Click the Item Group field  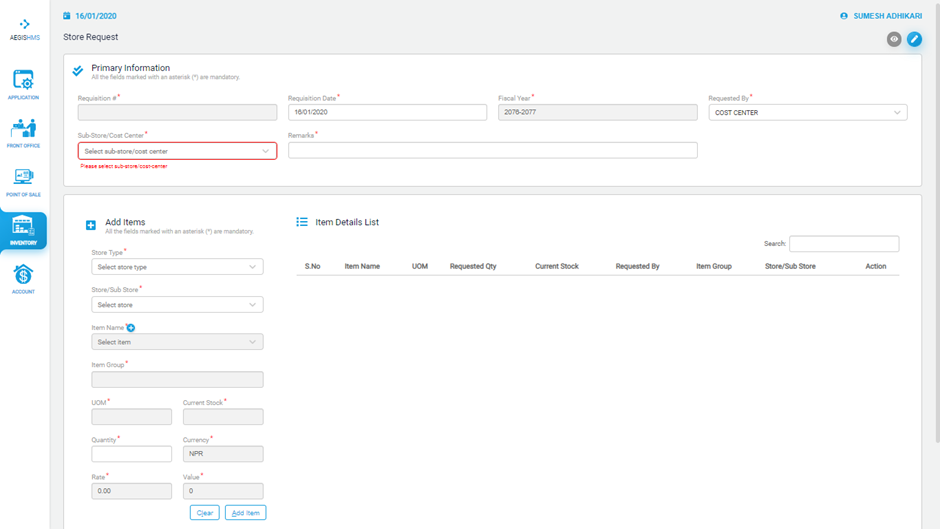[x=177, y=379]
